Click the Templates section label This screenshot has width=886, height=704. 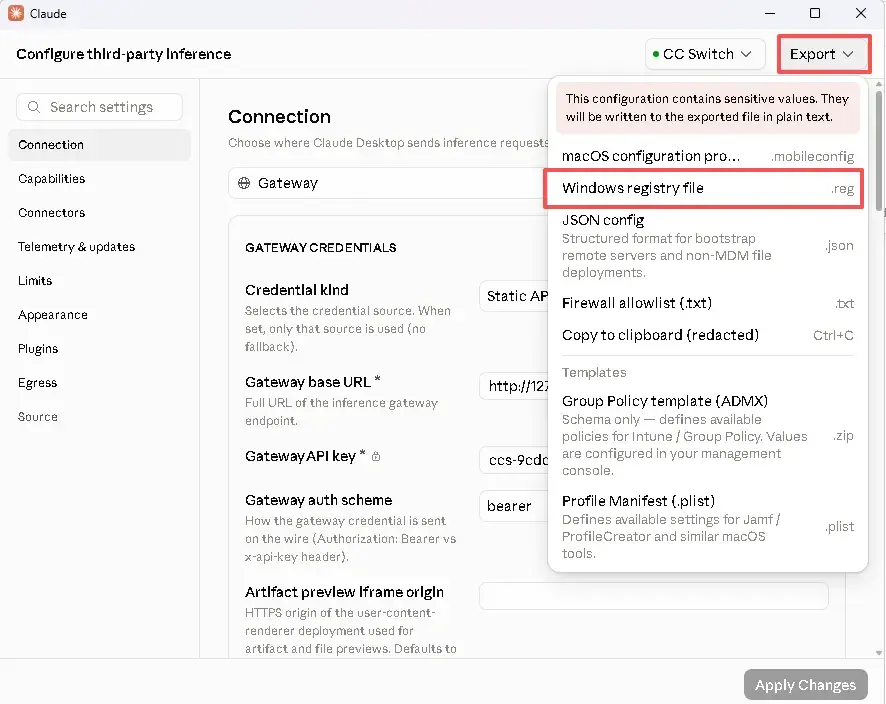[594, 372]
